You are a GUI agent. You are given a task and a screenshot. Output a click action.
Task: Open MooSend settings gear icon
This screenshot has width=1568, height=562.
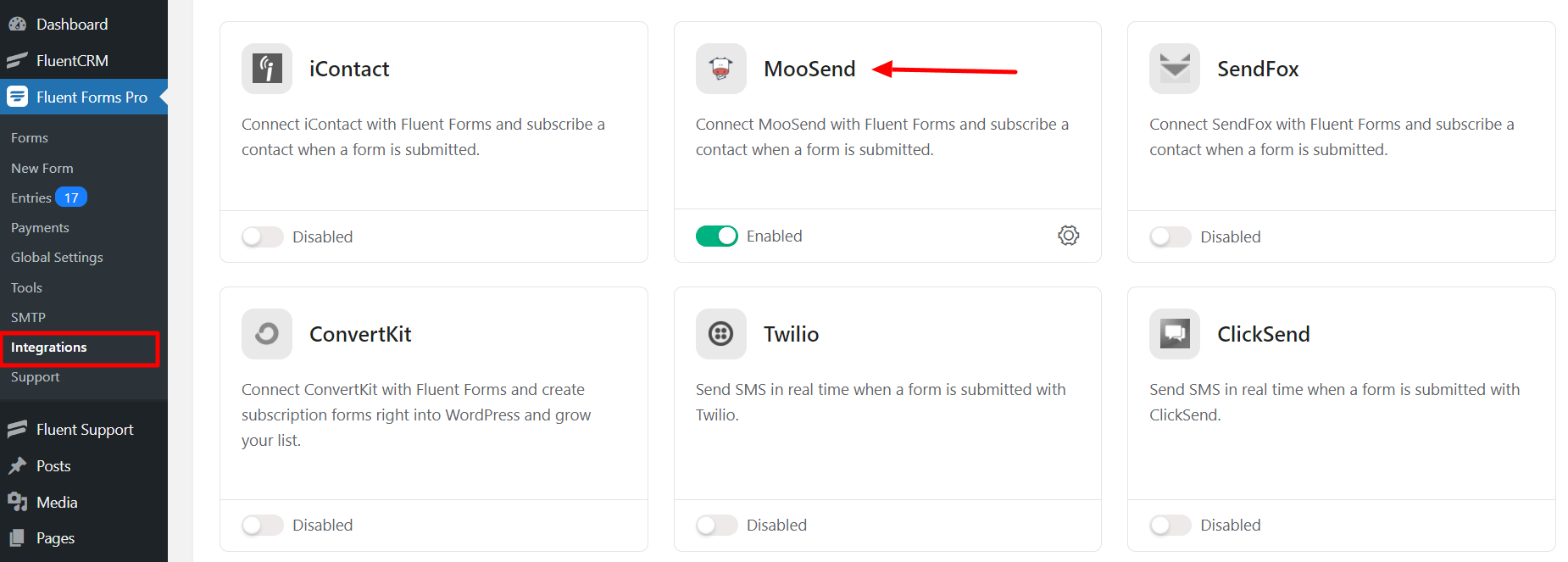[1068, 236]
